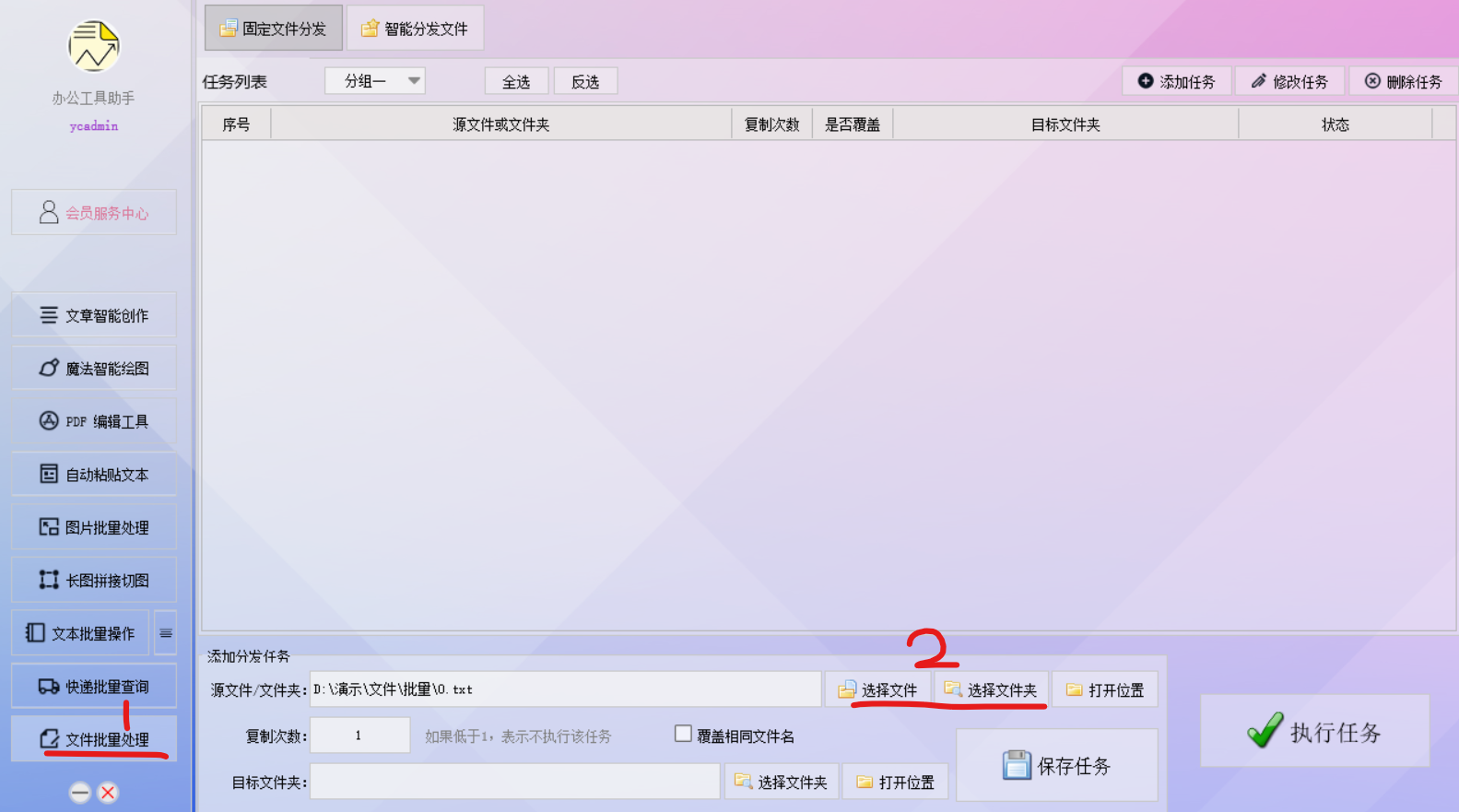
Task: Open PDF 编辑工具
Action: pos(94,421)
